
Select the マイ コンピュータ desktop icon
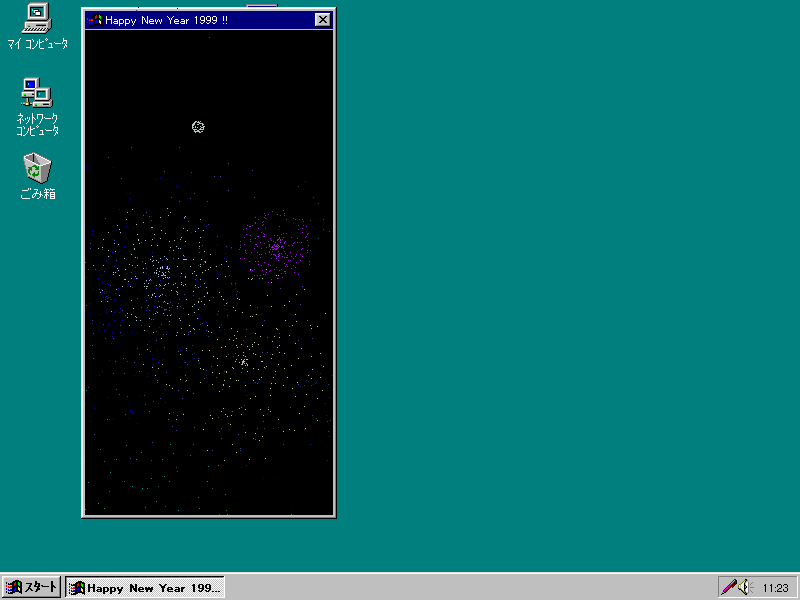[x=37, y=18]
